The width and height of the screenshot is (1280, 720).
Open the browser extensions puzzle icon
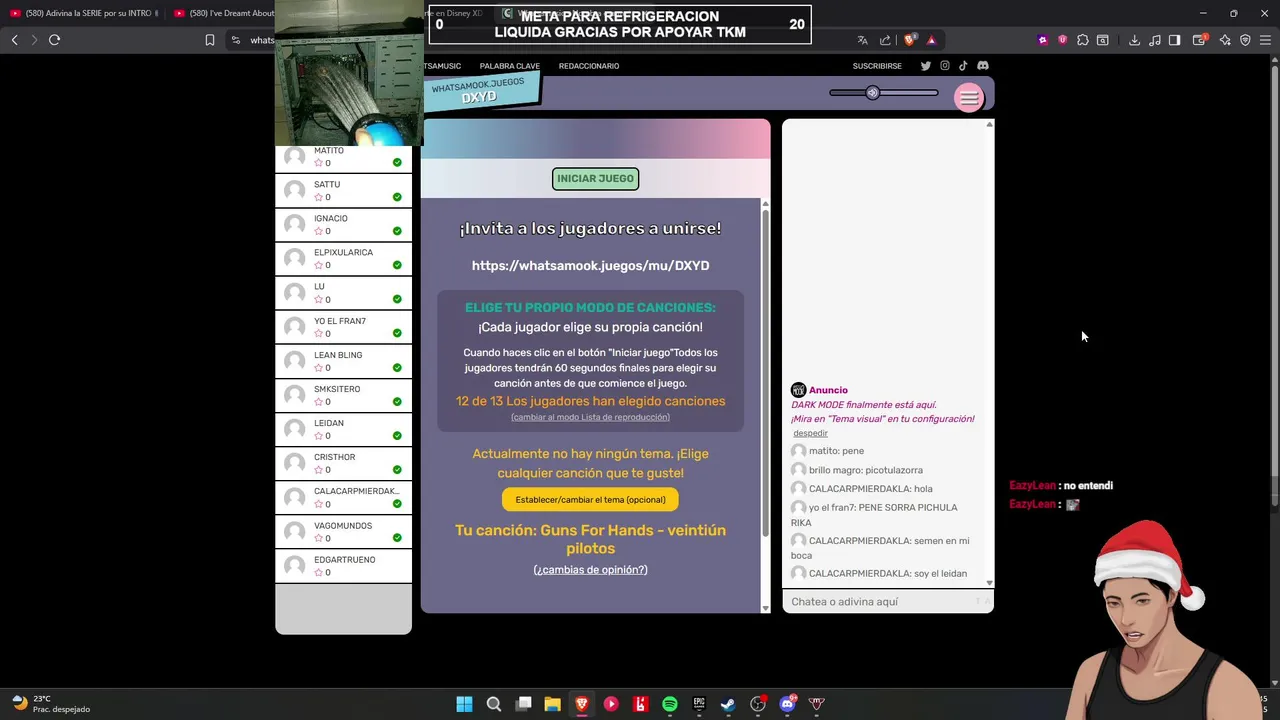[x=1083, y=40]
